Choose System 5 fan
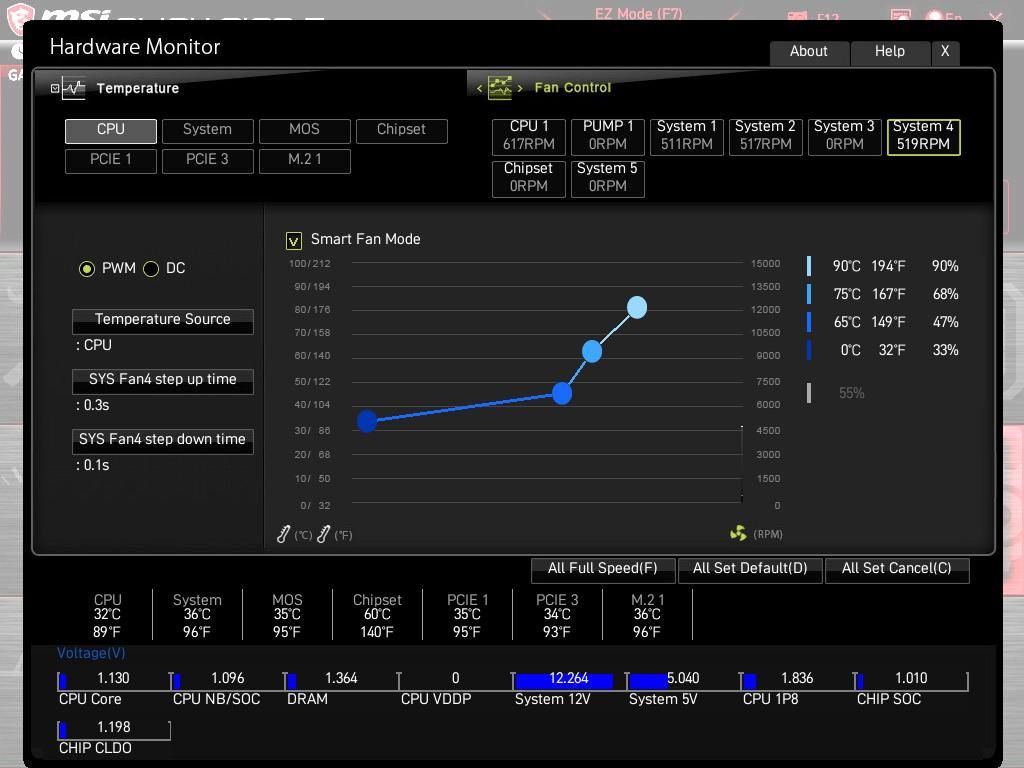Image resolution: width=1024 pixels, height=768 pixels. coord(608,178)
